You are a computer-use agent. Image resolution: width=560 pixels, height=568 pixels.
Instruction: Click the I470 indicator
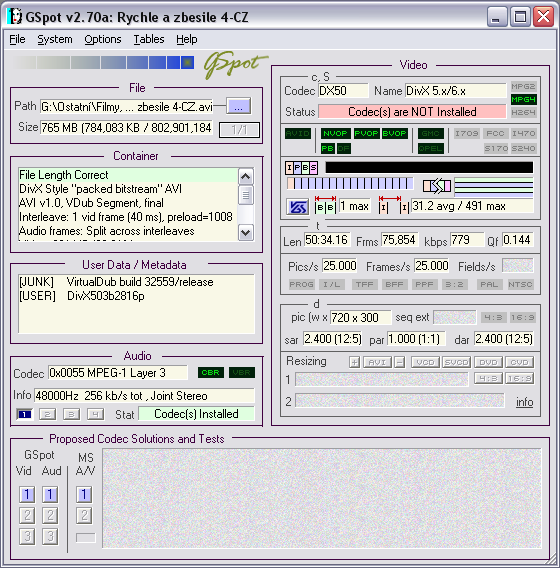[x=523, y=133]
